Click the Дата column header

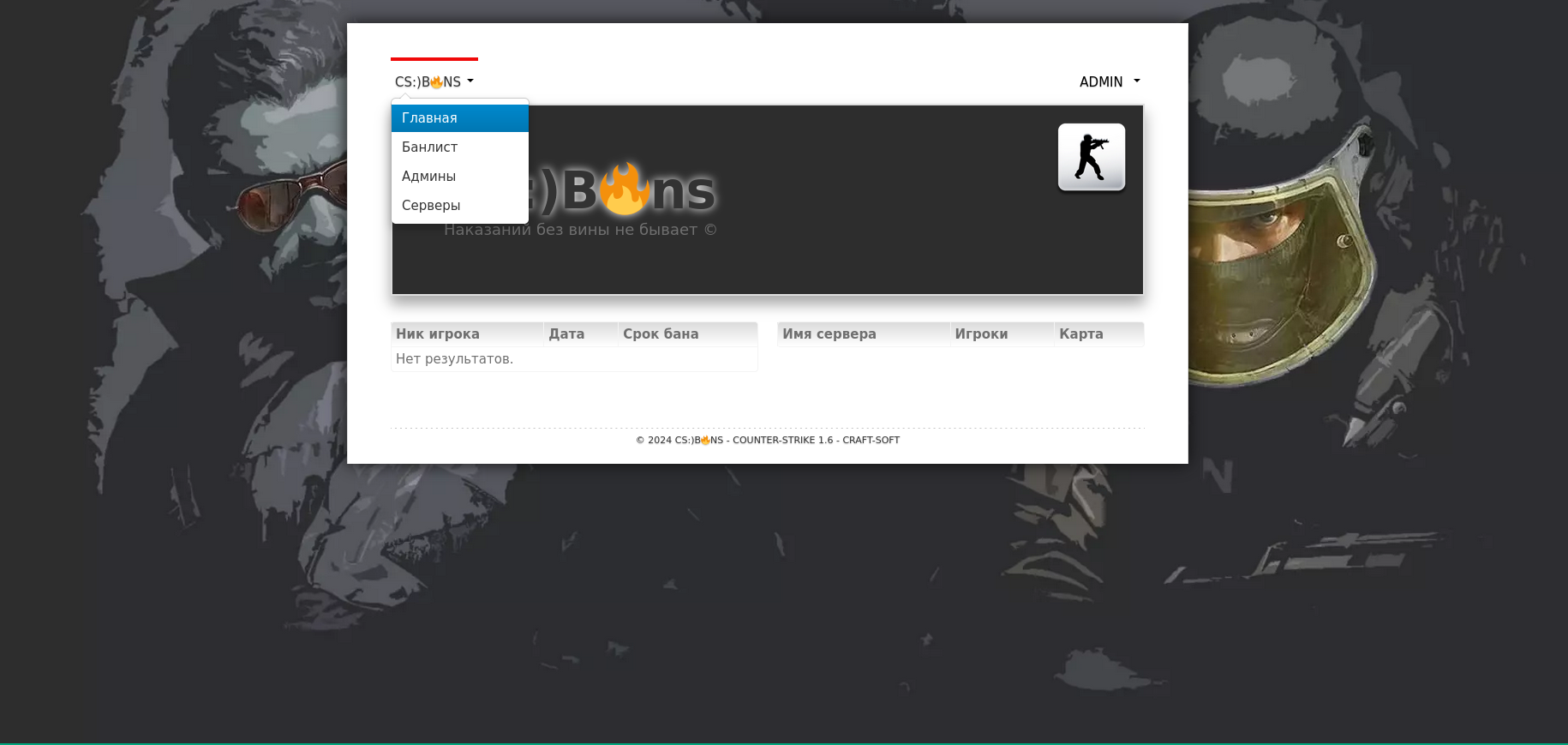click(581, 334)
